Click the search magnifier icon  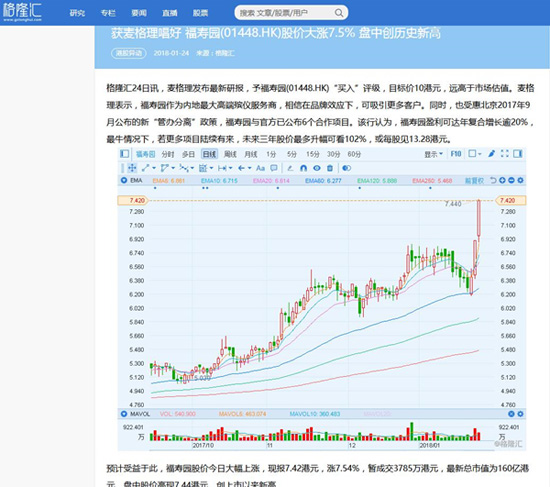click(338, 13)
